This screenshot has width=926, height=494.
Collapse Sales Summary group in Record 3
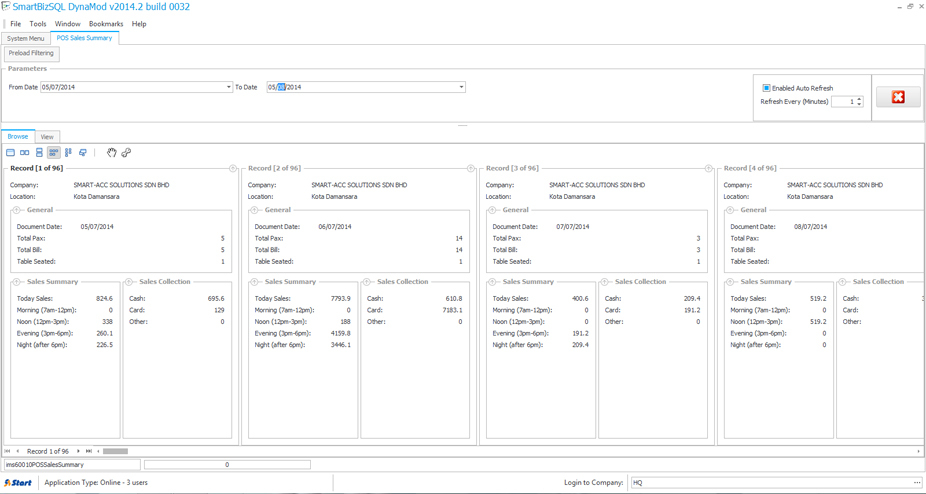[x=493, y=282]
